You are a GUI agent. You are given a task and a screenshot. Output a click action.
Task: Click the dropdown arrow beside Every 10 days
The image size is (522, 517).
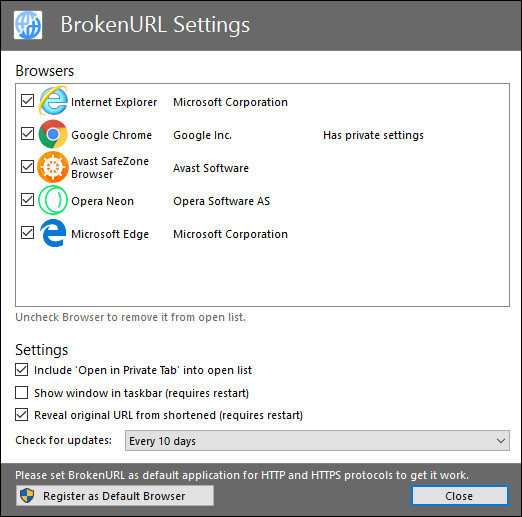(501, 441)
